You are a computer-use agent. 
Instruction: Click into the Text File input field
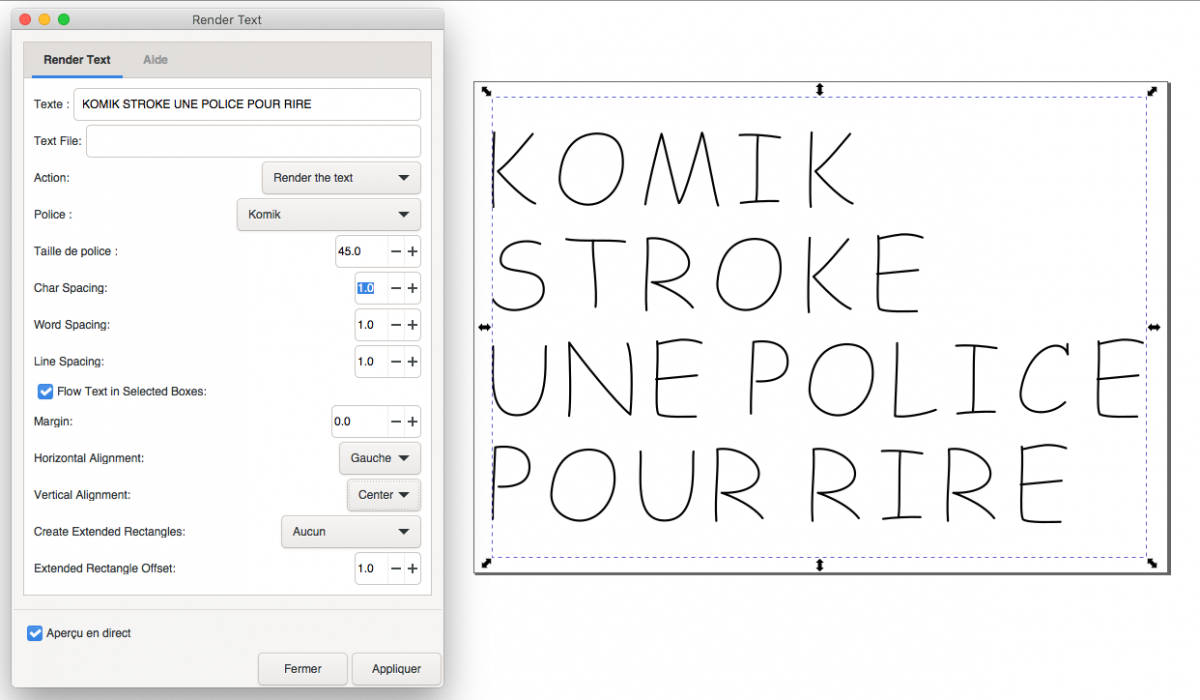click(253, 141)
